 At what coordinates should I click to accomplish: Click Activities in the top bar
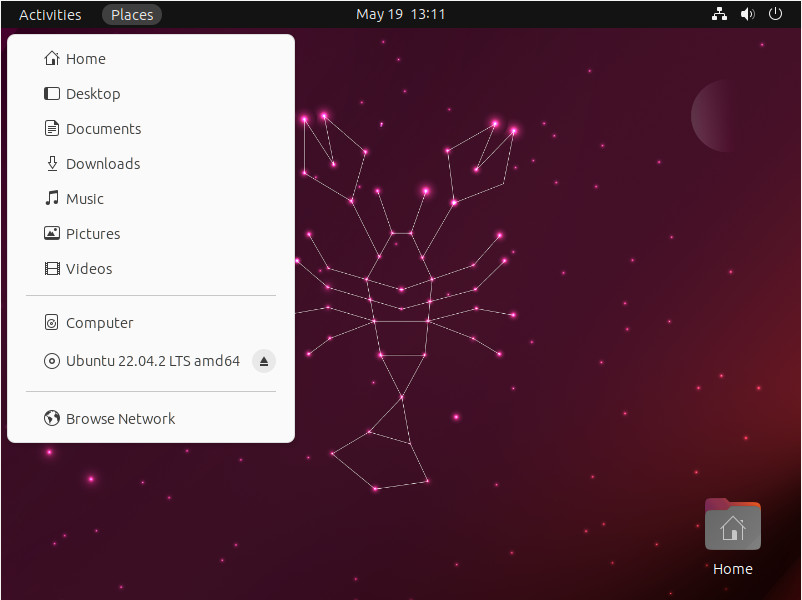49,14
